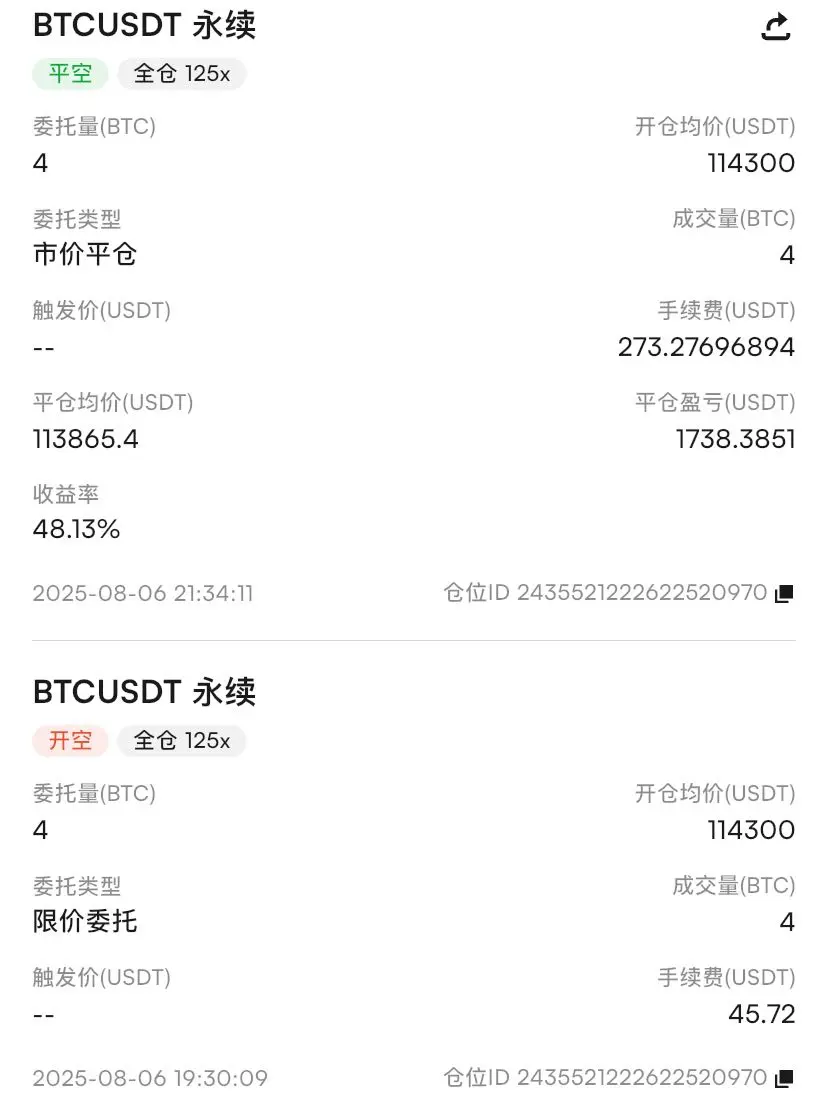Tap the first 全仓 125x leverage badge
The width and height of the screenshot is (828, 1115).
(x=181, y=73)
